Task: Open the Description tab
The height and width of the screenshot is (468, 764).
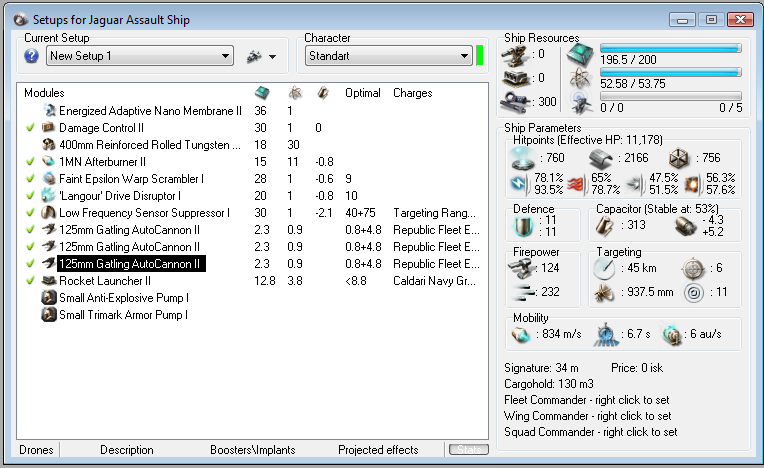Action: (127, 449)
